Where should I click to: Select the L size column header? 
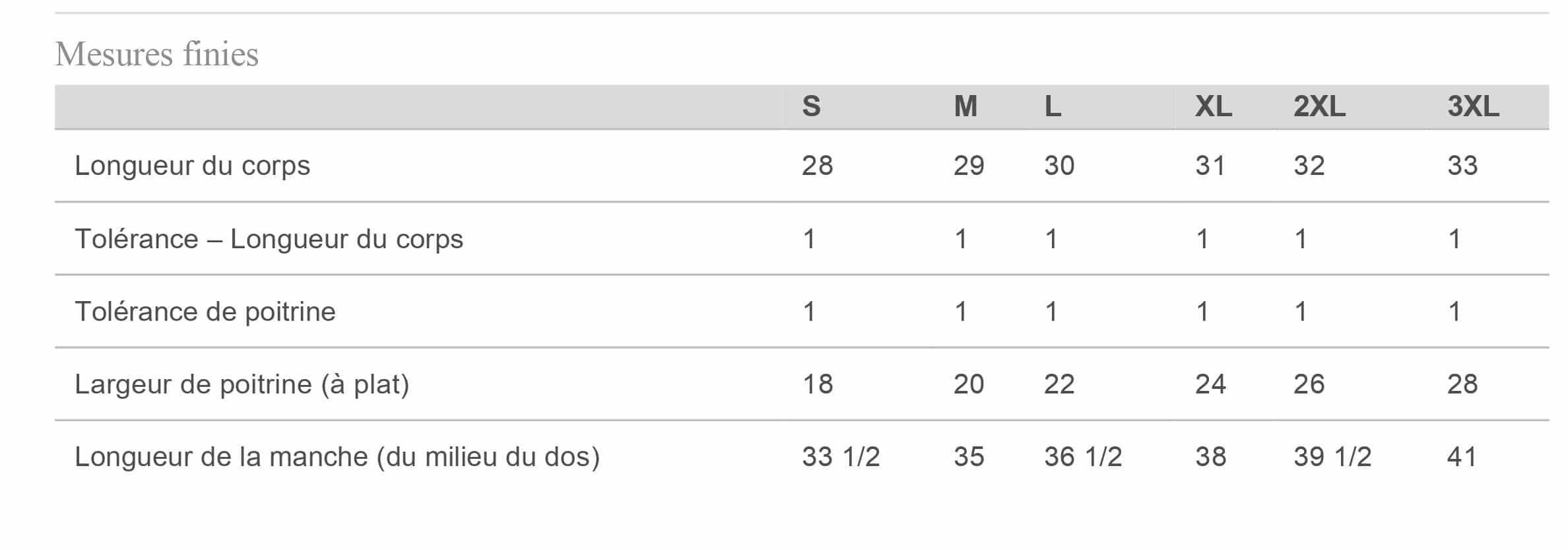[x=1053, y=106]
